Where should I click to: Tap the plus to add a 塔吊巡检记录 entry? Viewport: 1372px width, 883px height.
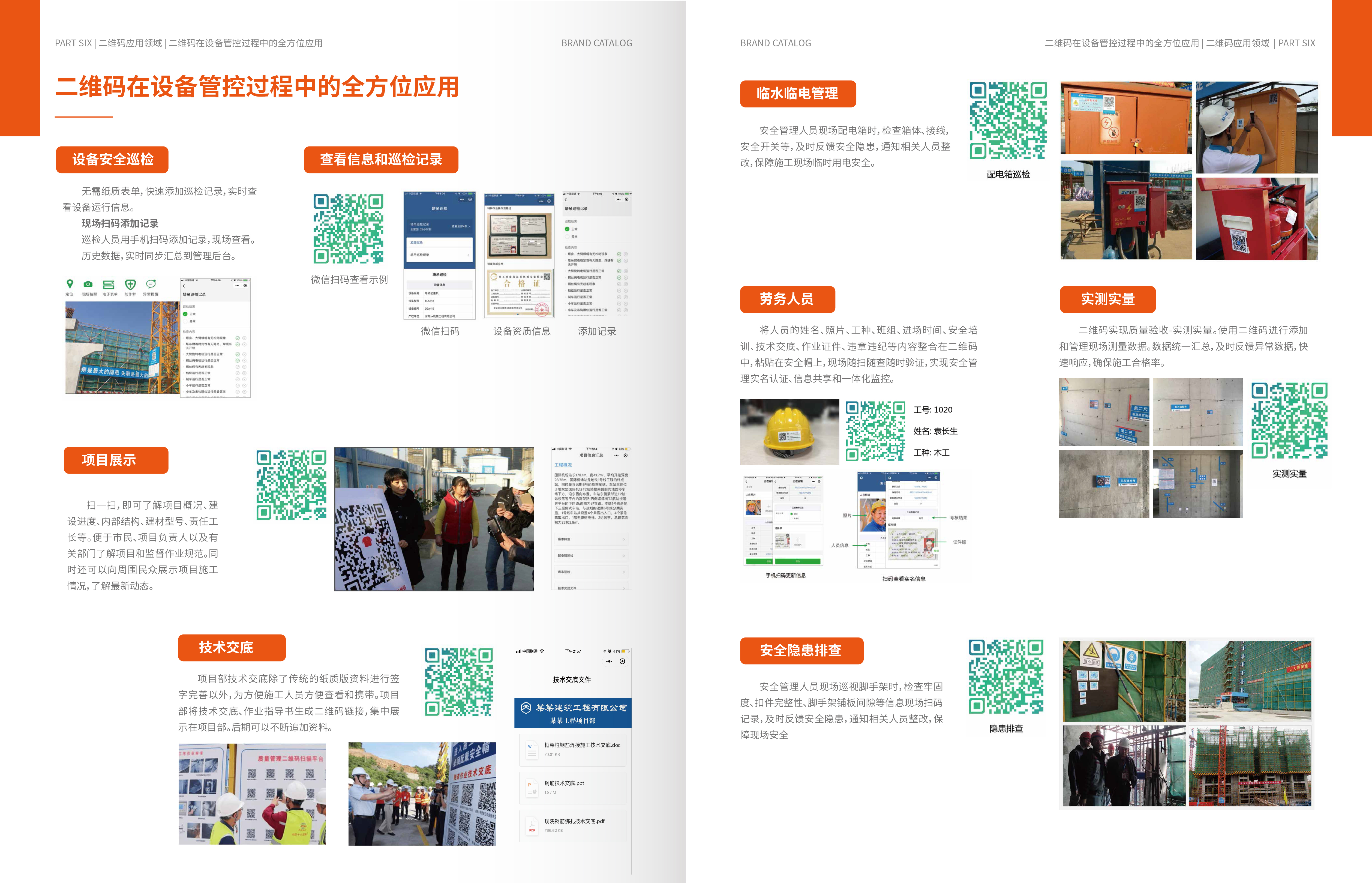[468, 255]
